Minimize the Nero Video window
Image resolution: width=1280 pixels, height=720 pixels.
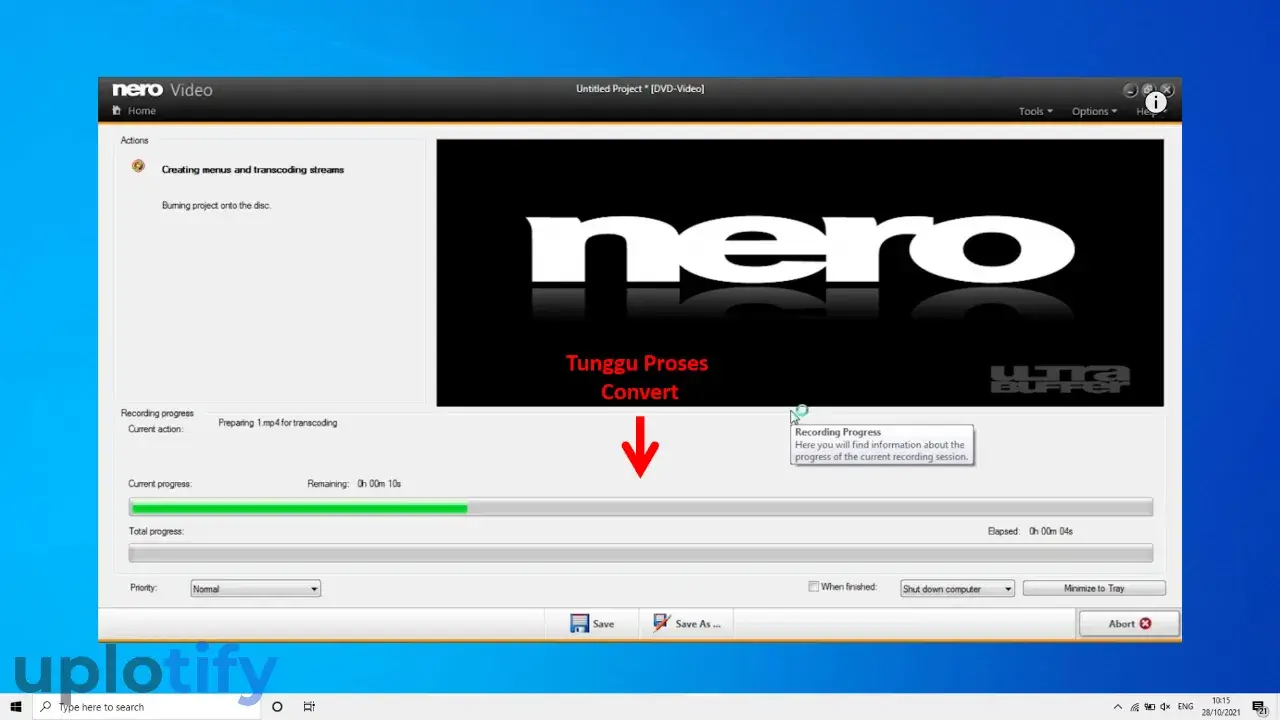click(x=1130, y=89)
